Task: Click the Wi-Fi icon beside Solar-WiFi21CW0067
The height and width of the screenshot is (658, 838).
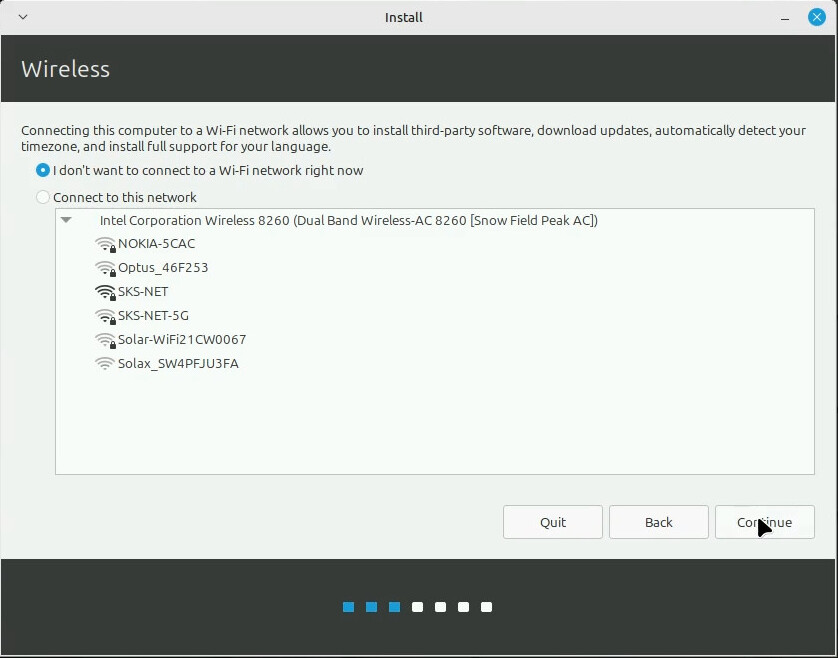Action: [x=105, y=340]
